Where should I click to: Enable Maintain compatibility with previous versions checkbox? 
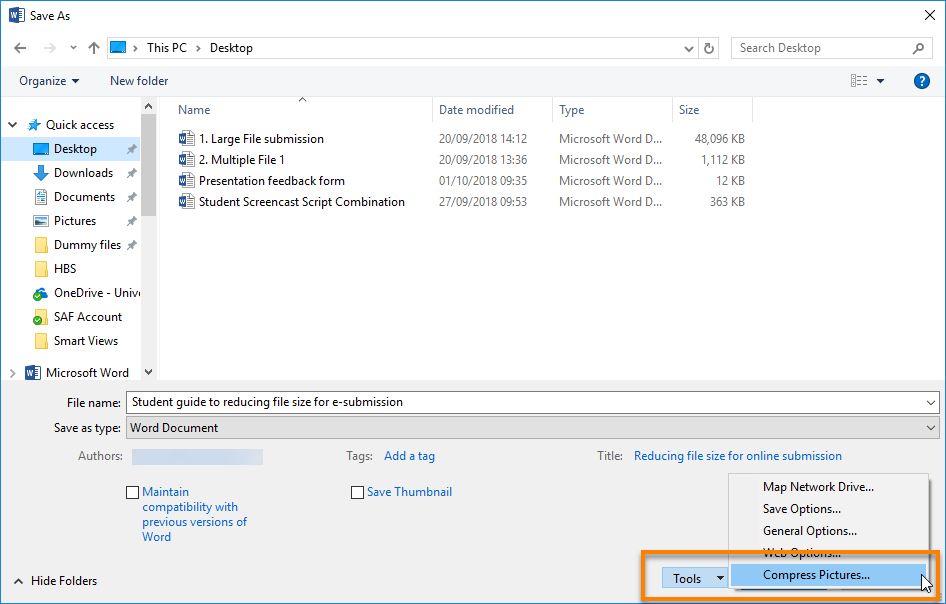pyautogui.click(x=133, y=492)
